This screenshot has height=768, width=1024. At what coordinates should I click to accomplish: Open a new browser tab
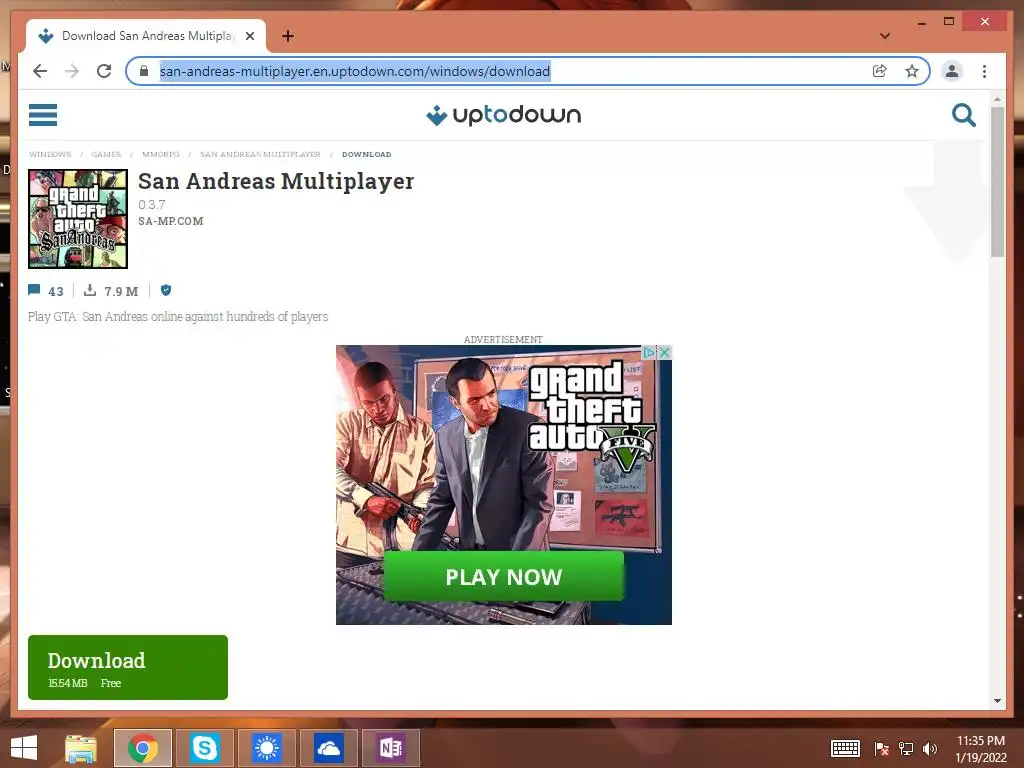(287, 36)
